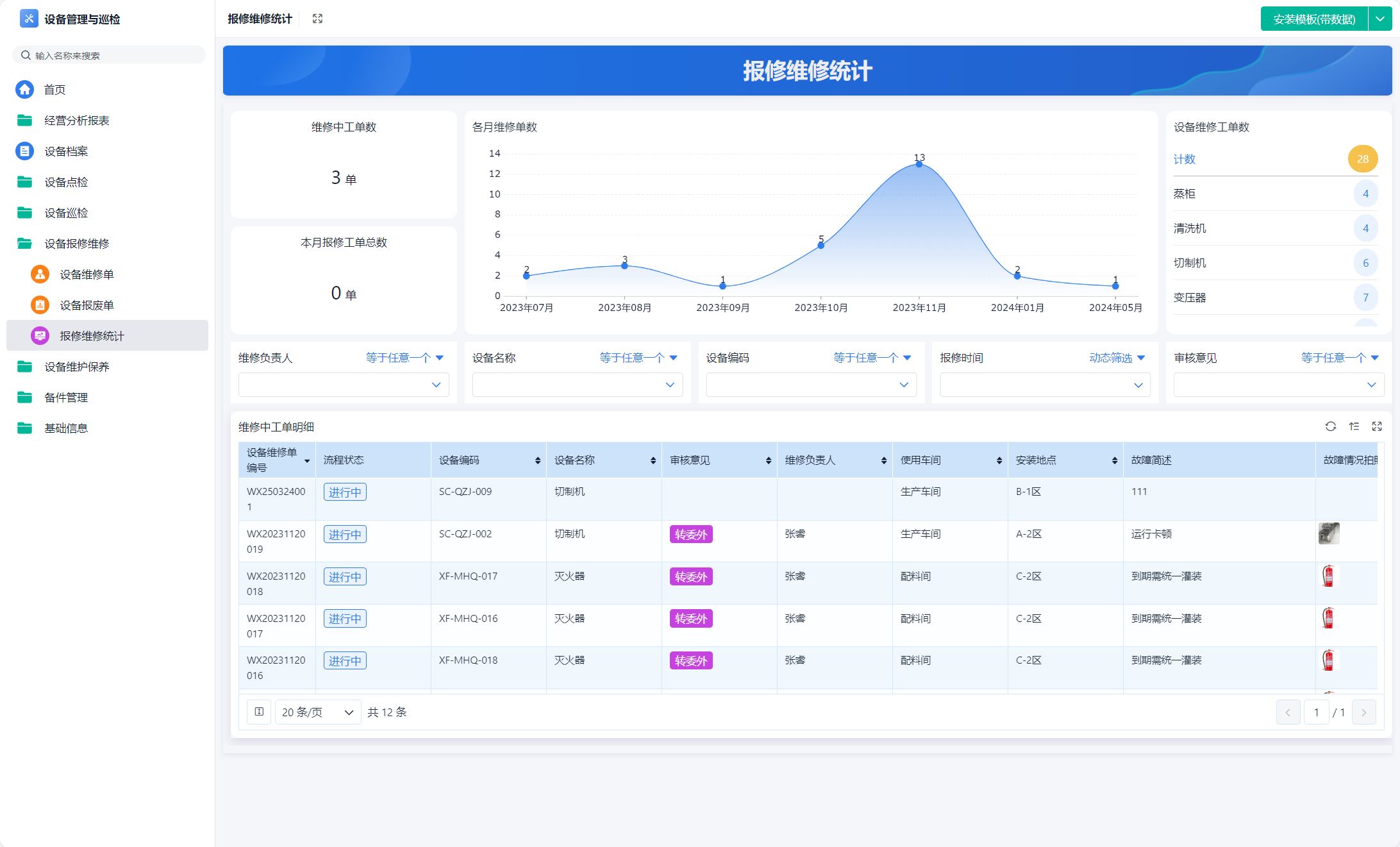Open the 20 条/页 page size dropdown
The image size is (1400, 847).
coord(318,712)
